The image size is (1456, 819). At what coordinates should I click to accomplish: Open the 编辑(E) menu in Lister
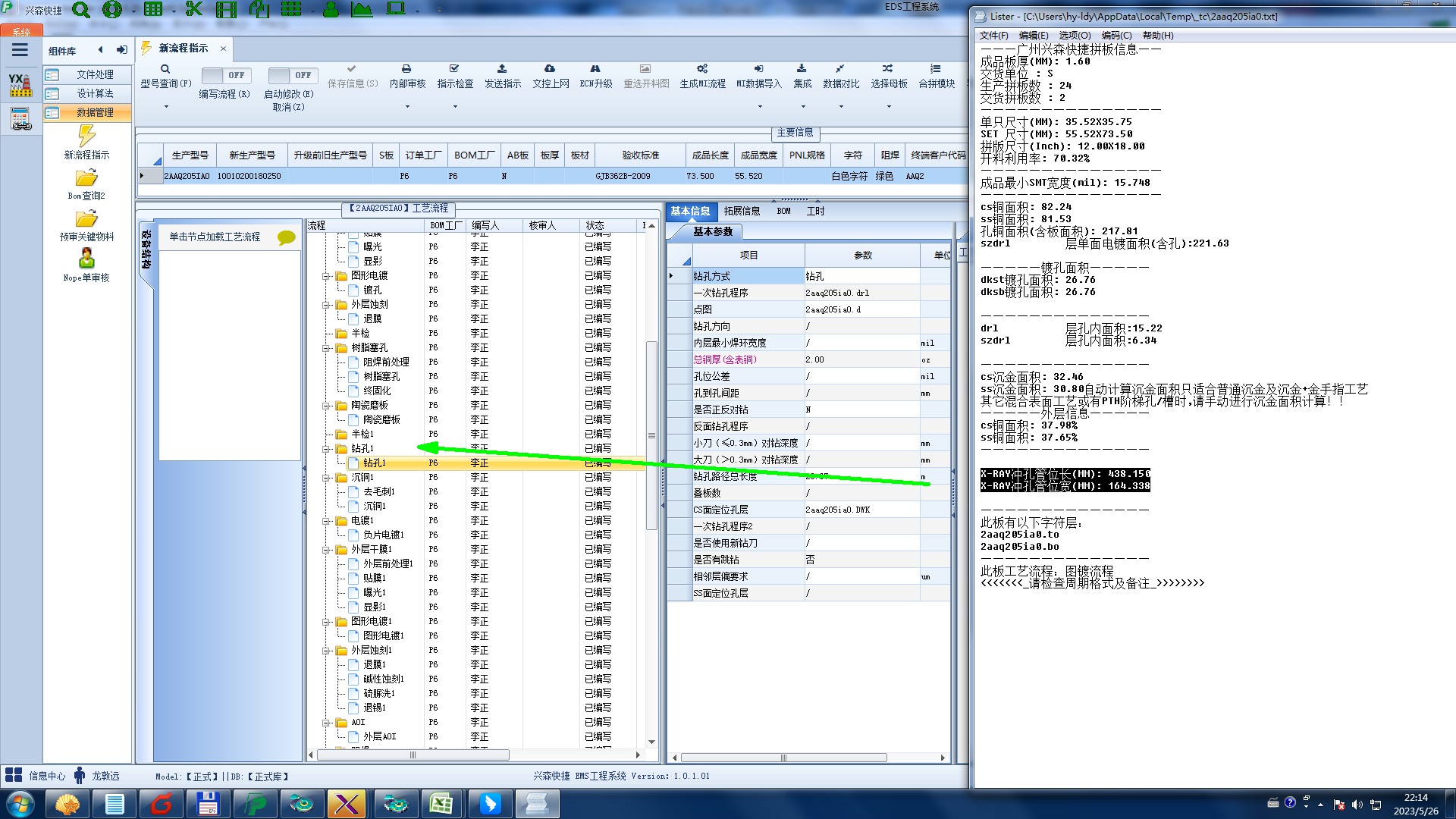[x=1033, y=36]
